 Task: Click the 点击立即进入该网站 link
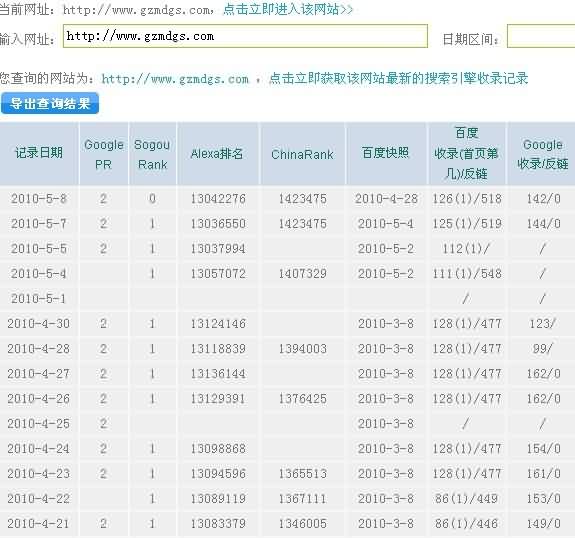tap(288, 9)
